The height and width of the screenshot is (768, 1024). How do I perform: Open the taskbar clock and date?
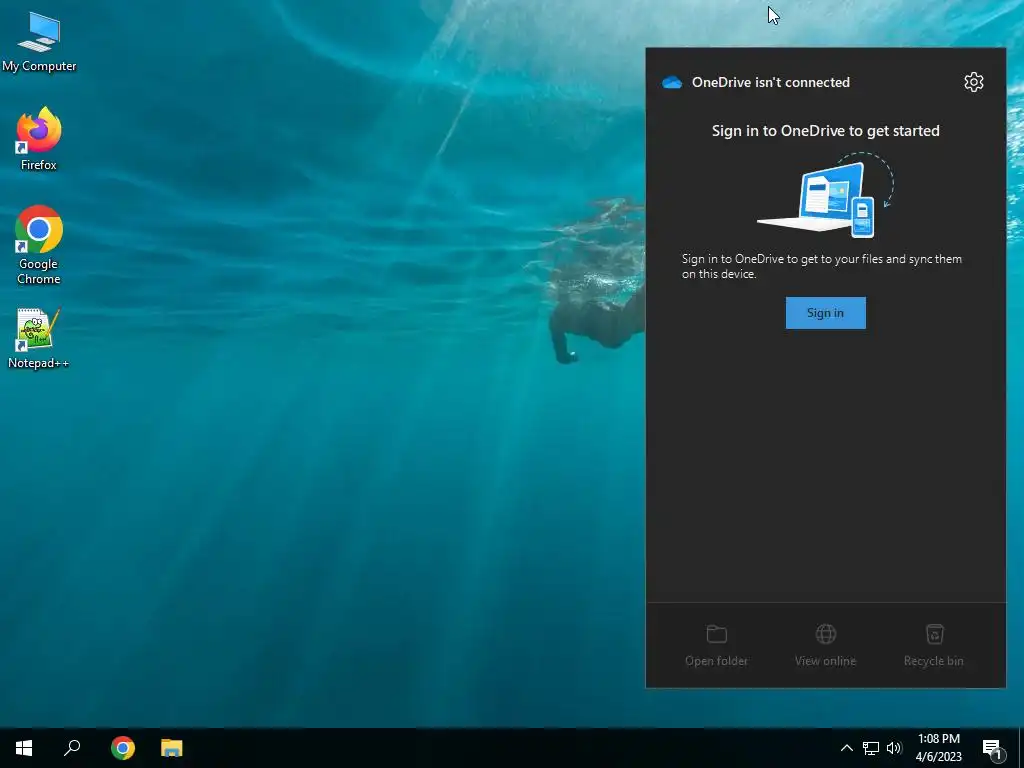click(x=938, y=748)
